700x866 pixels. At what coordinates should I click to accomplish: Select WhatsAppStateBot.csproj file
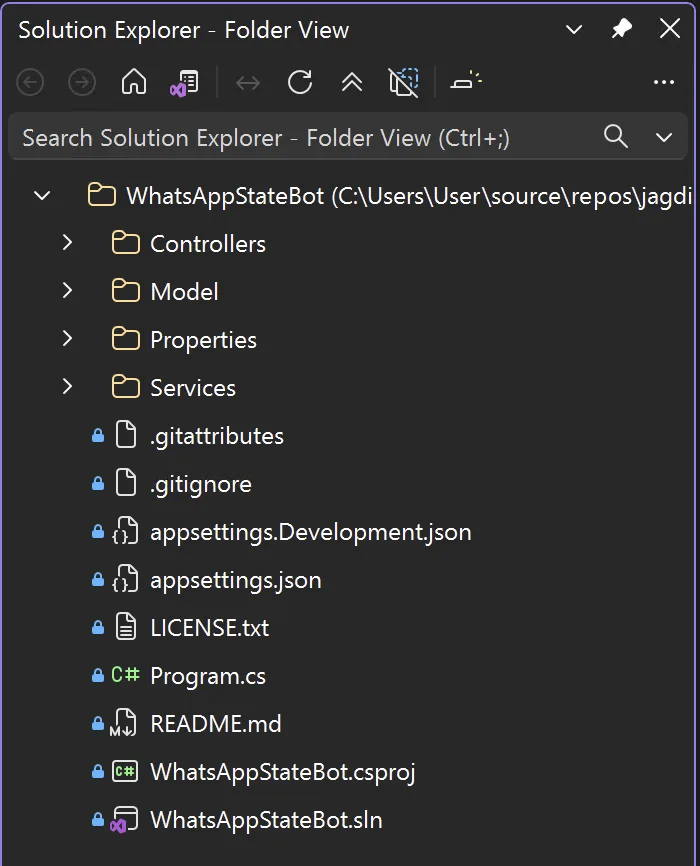click(x=282, y=772)
